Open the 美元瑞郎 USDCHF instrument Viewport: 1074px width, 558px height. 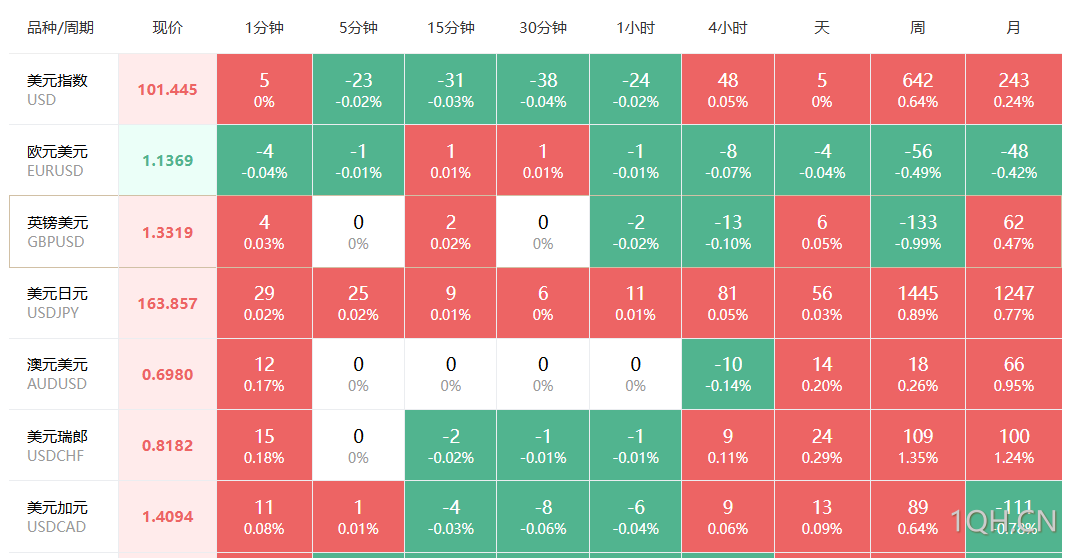[x=58, y=446]
